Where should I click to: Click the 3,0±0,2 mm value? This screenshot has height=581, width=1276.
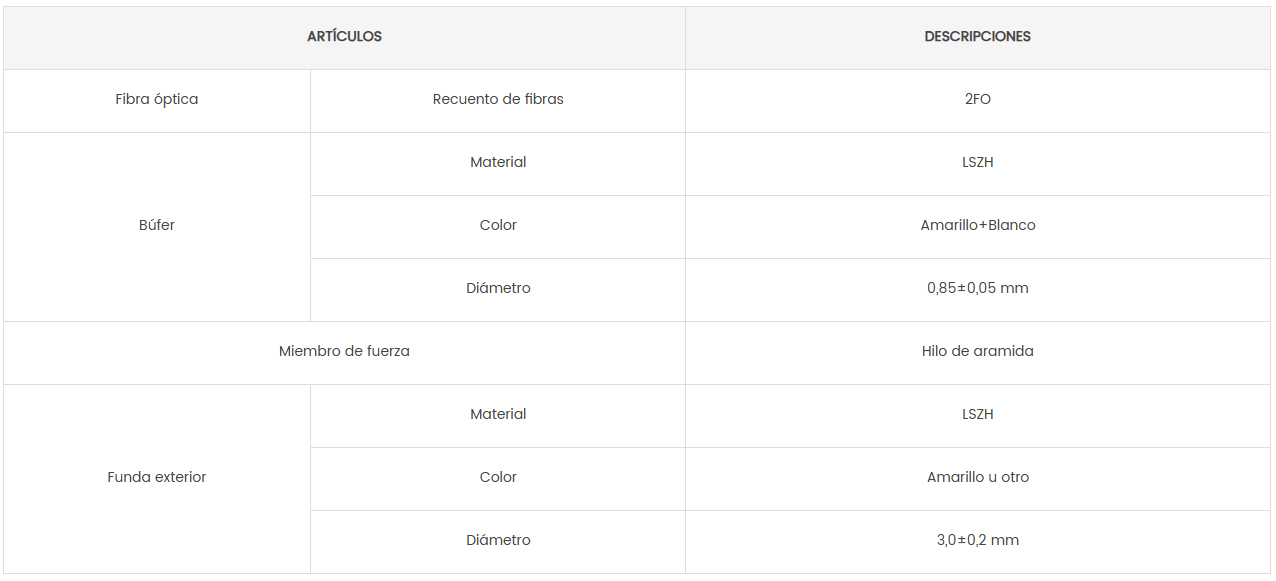pyautogui.click(x=978, y=541)
